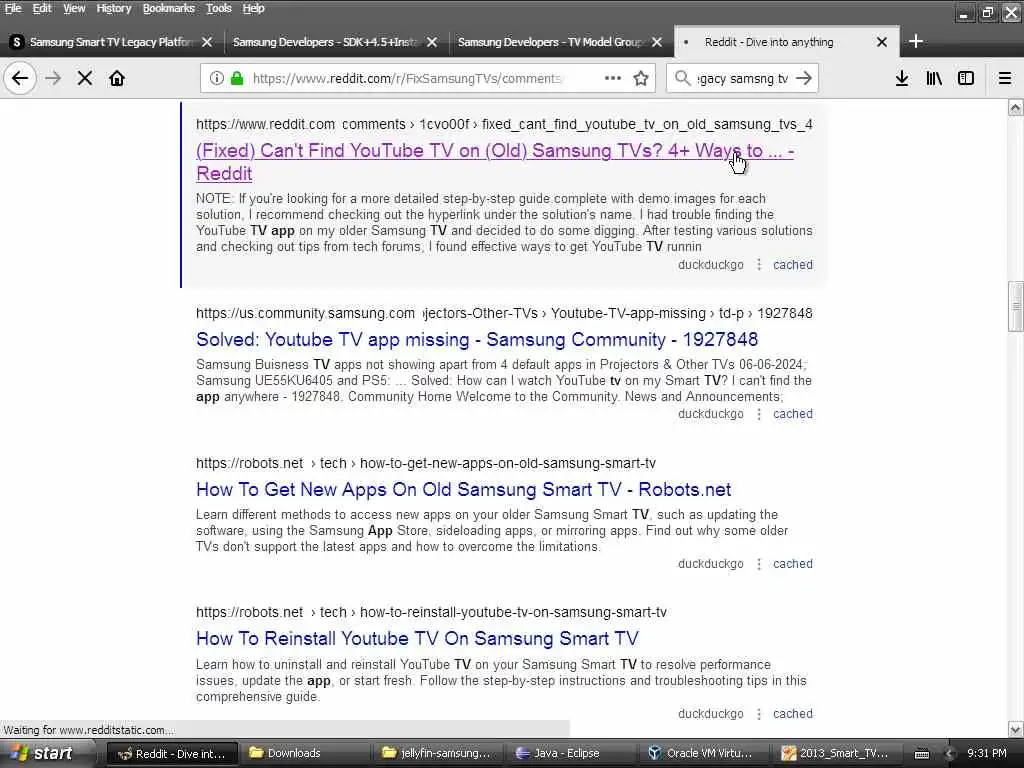Open cached copy of Samsung Community result
This screenshot has width=1024, height=768.
tap(793, 414)
